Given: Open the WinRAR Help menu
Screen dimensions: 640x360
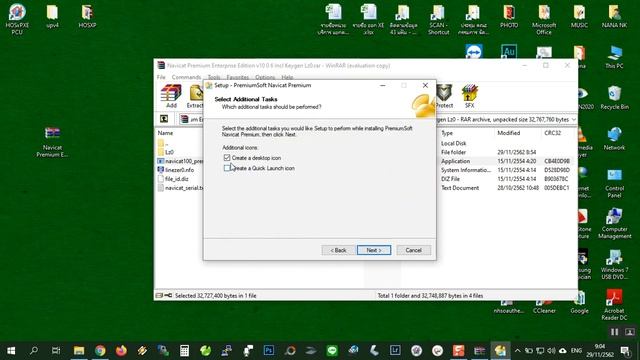Looking at the screenshot, I should [287, 77].
